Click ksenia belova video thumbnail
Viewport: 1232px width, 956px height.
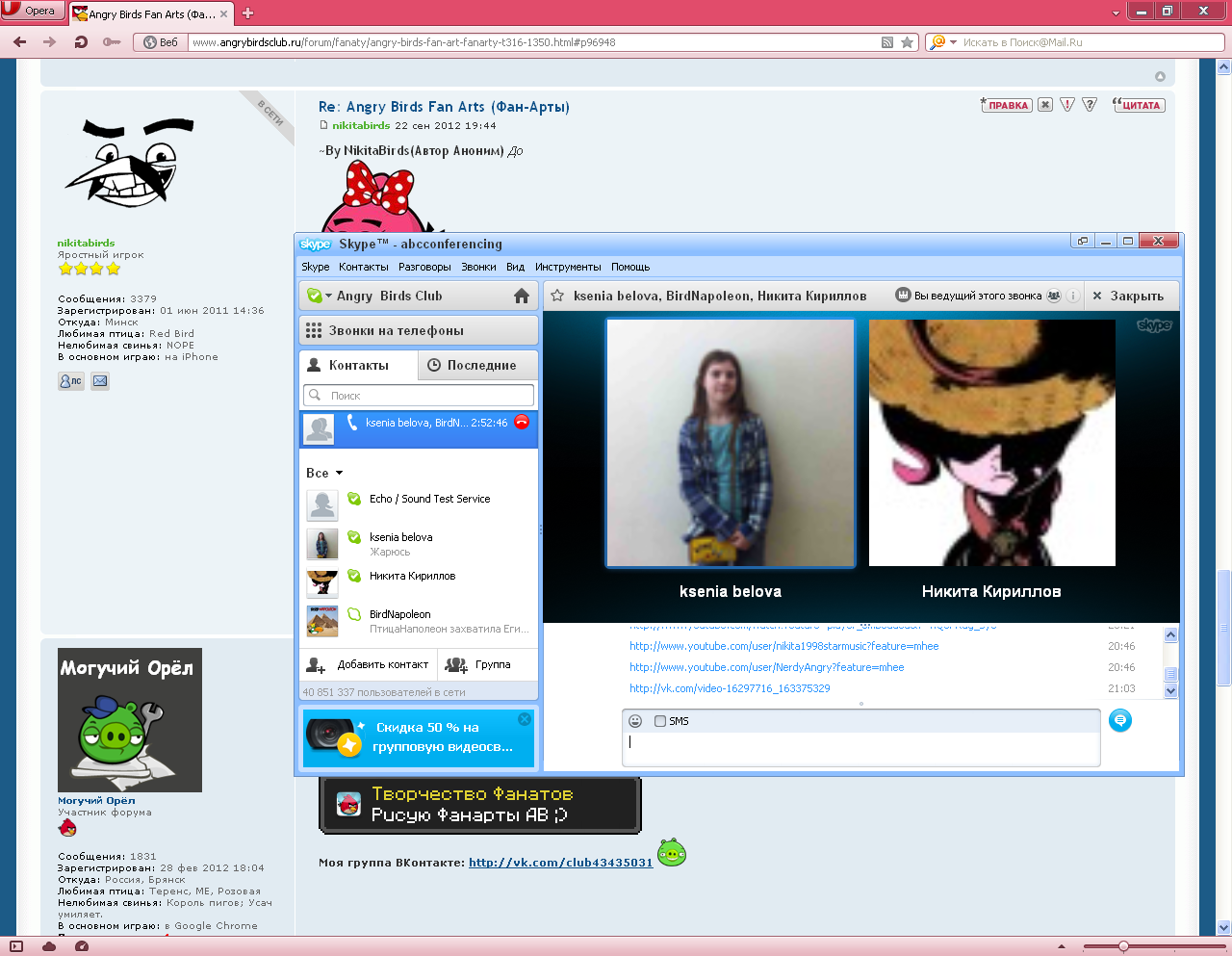click(x=731, y=443)
